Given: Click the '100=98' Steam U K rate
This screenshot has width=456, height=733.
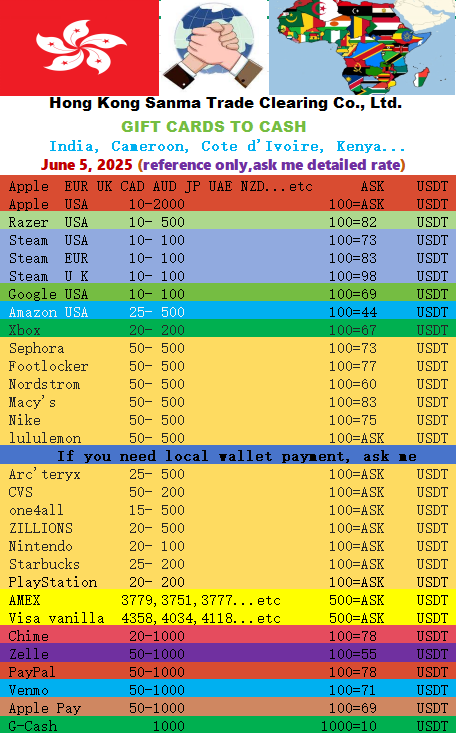Looking at the screenshot, I should (353, 276).
